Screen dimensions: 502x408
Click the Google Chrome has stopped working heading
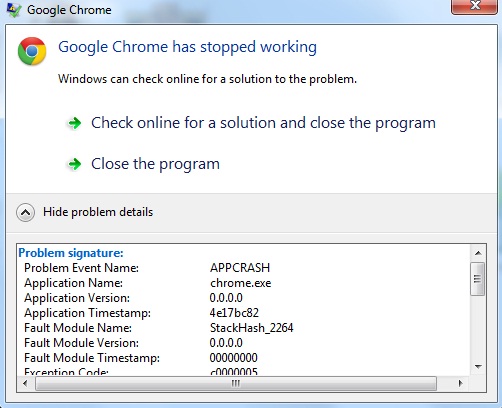pyautogui.click(x=187, y=47)
